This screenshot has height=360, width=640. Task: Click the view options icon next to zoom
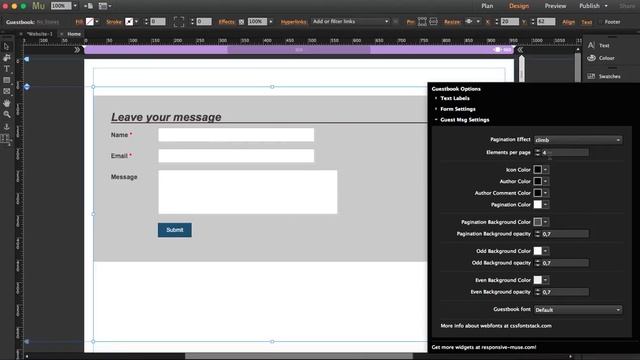click(x=88, y=6)
